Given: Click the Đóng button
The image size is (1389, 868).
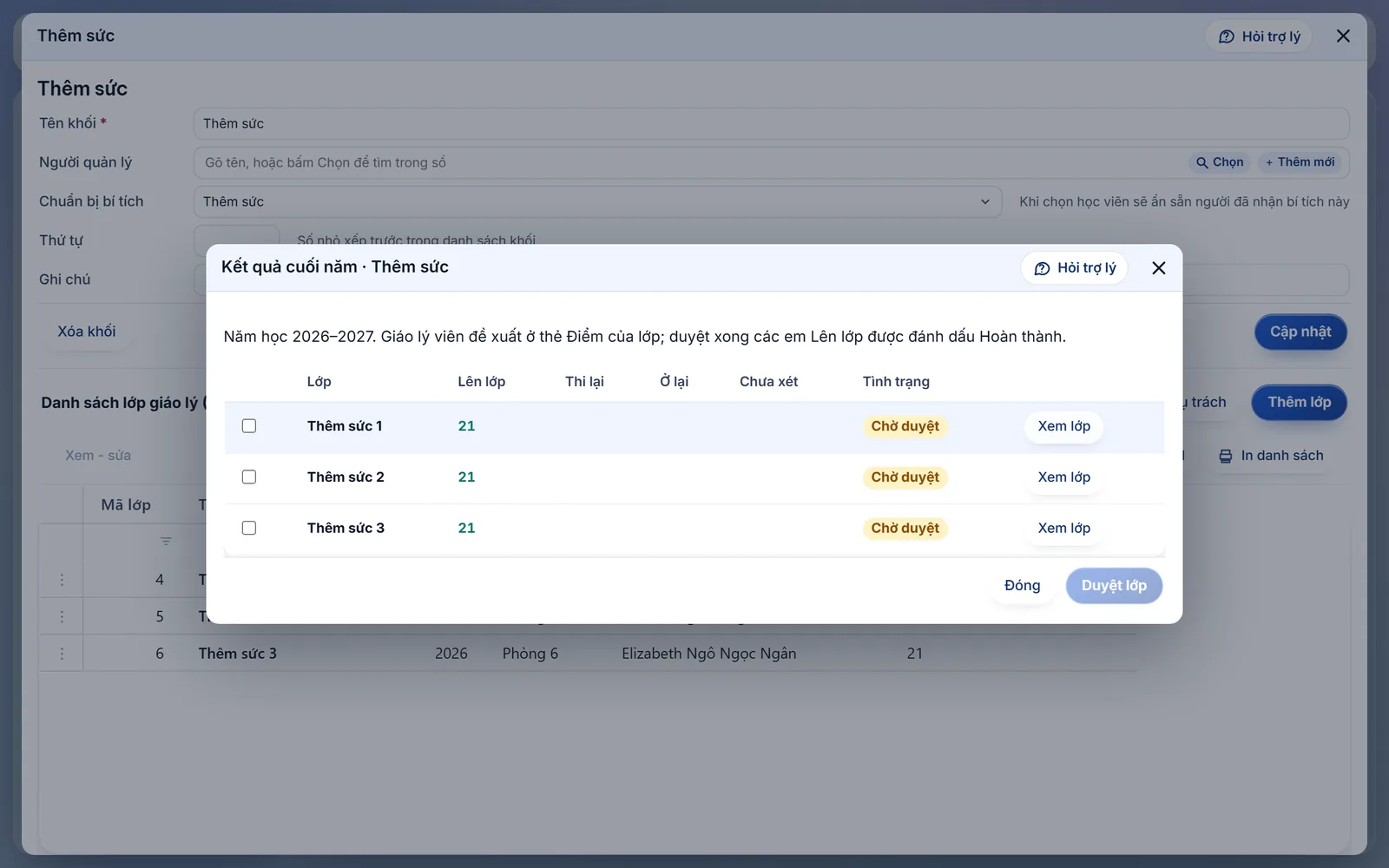Looking at the screenshot, I should pyautogui.click(x=1022, y=586).
